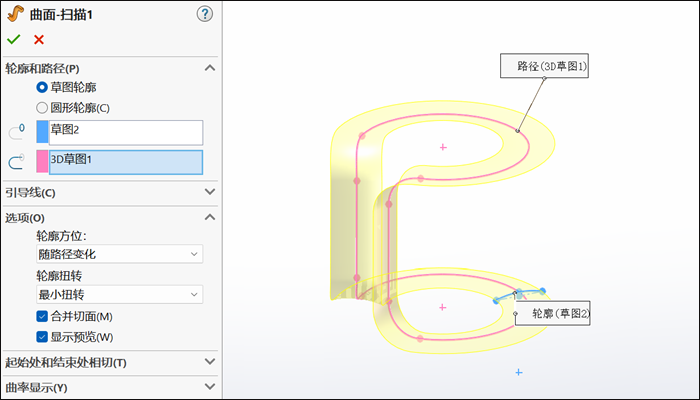
Task: Open the 轮廓扭转 dropdown showing 最小扭转
Action: pyautogui.click(x=119, y=294)
